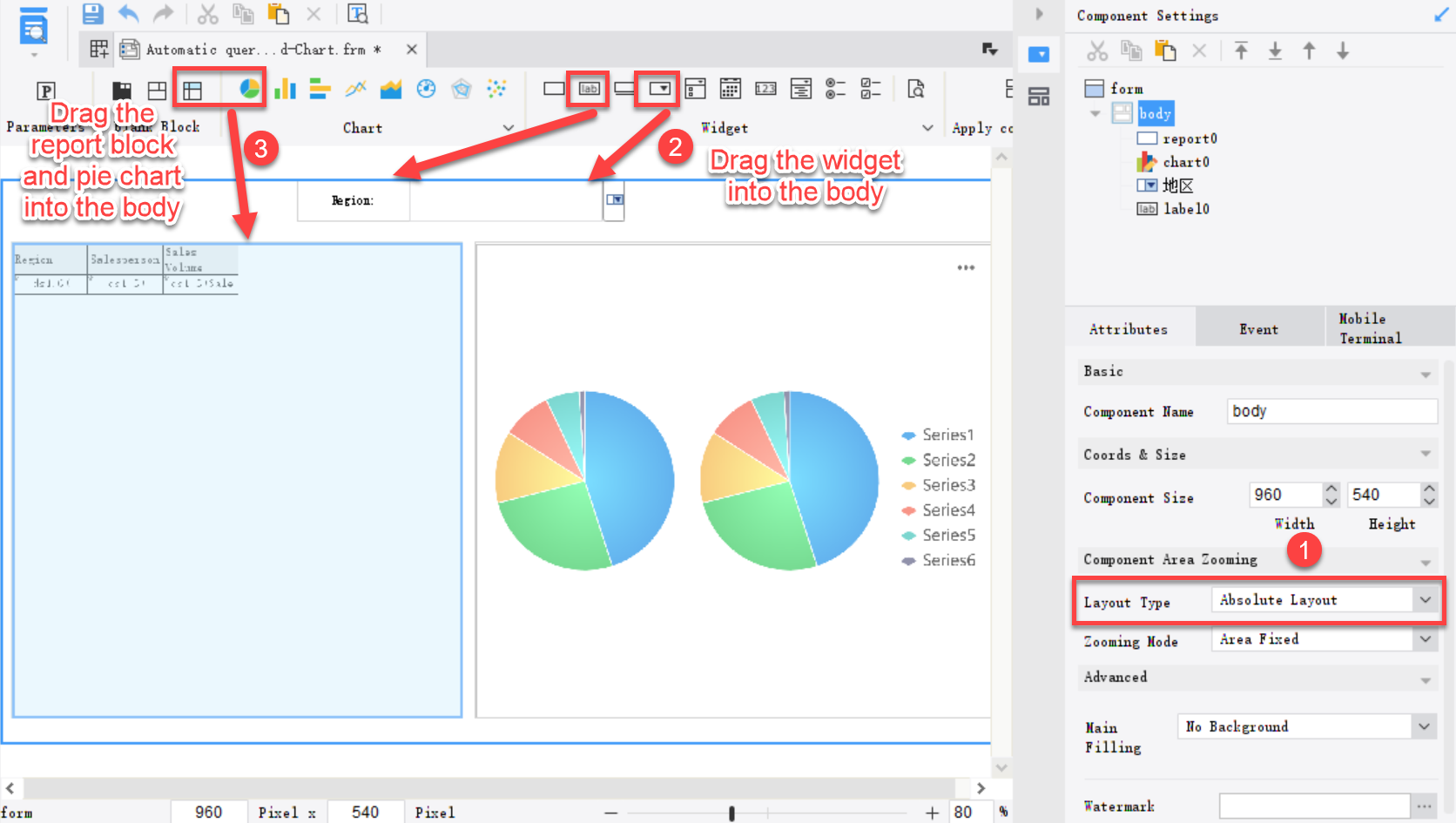
Task: Select the date picker widget
Action: tap(730, 88)
